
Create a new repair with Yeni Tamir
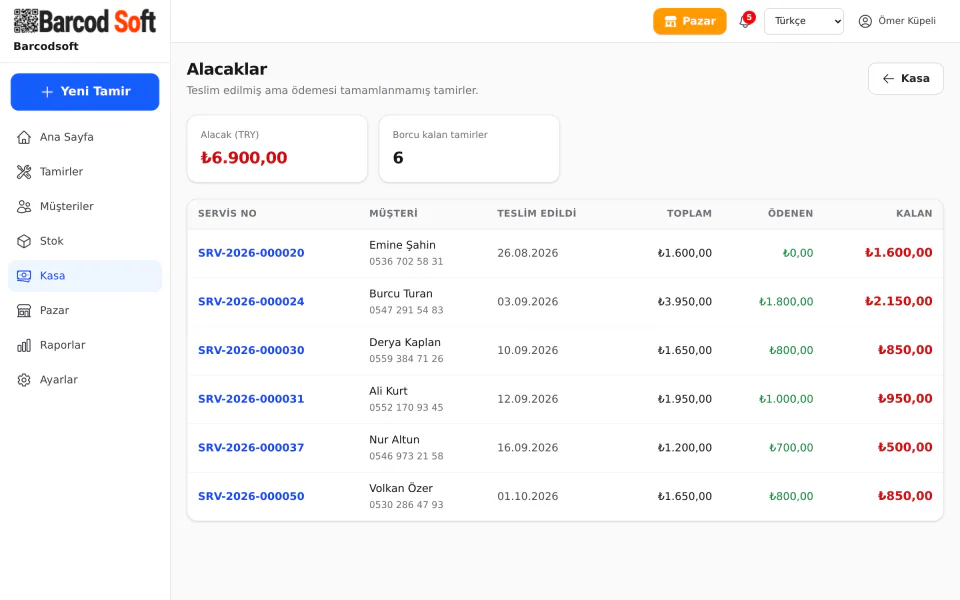pyautogui.click(x=85, y=92)
